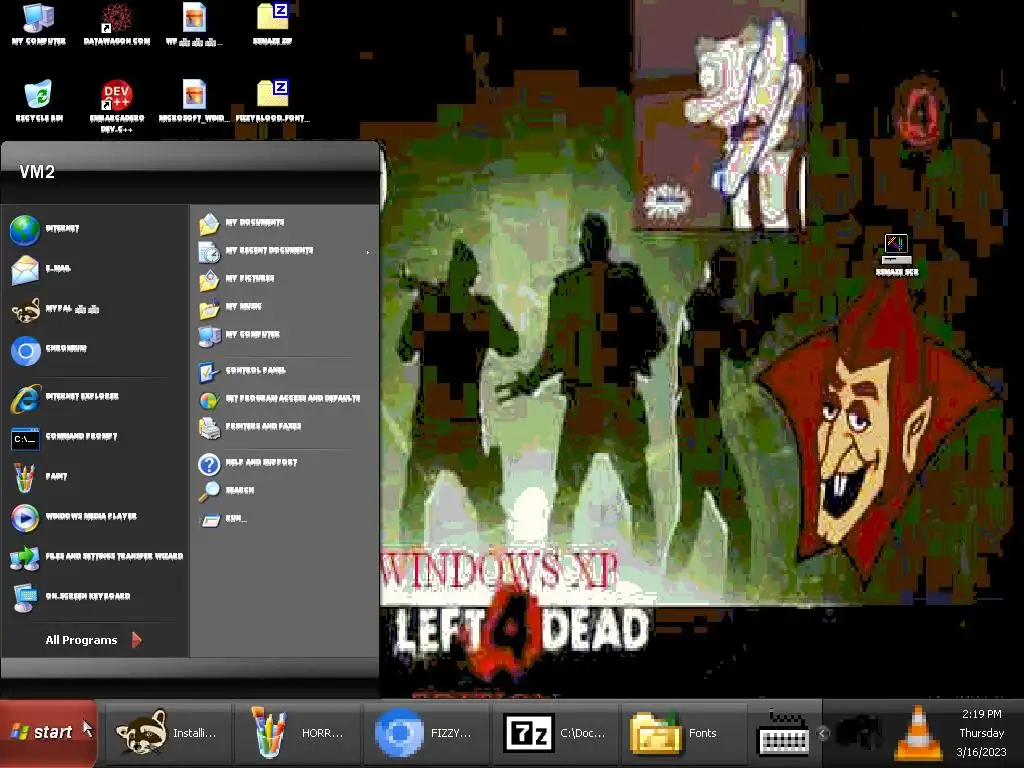Select the Fizzyblood.font zip archive icon
Viewport: 1024px width, 768px height.
pos(272,101)
